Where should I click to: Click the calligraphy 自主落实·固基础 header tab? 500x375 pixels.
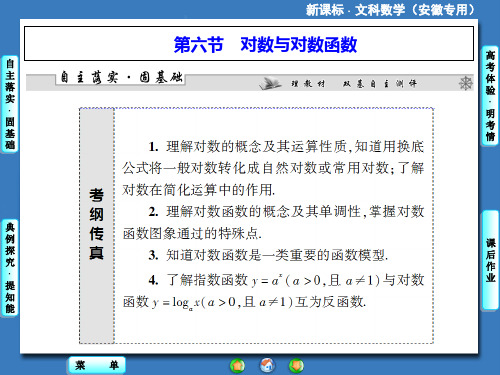pyautogui.click(x=121, y=78)
